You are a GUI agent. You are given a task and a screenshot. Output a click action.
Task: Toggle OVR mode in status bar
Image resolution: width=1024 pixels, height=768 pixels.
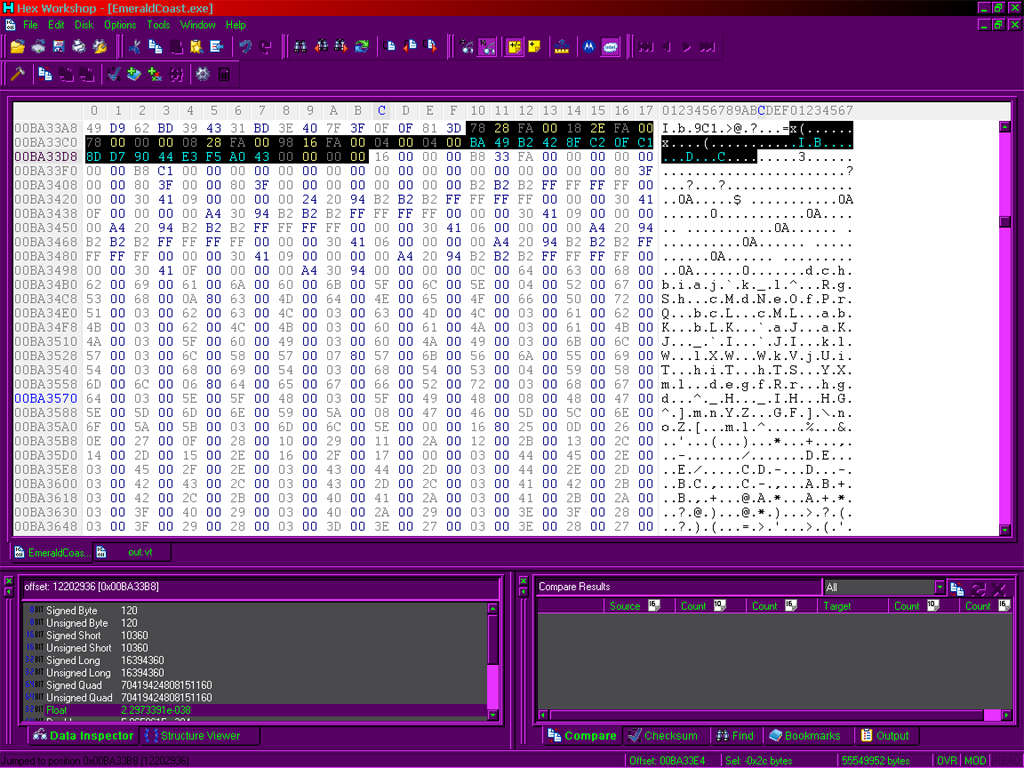(947, 761)
